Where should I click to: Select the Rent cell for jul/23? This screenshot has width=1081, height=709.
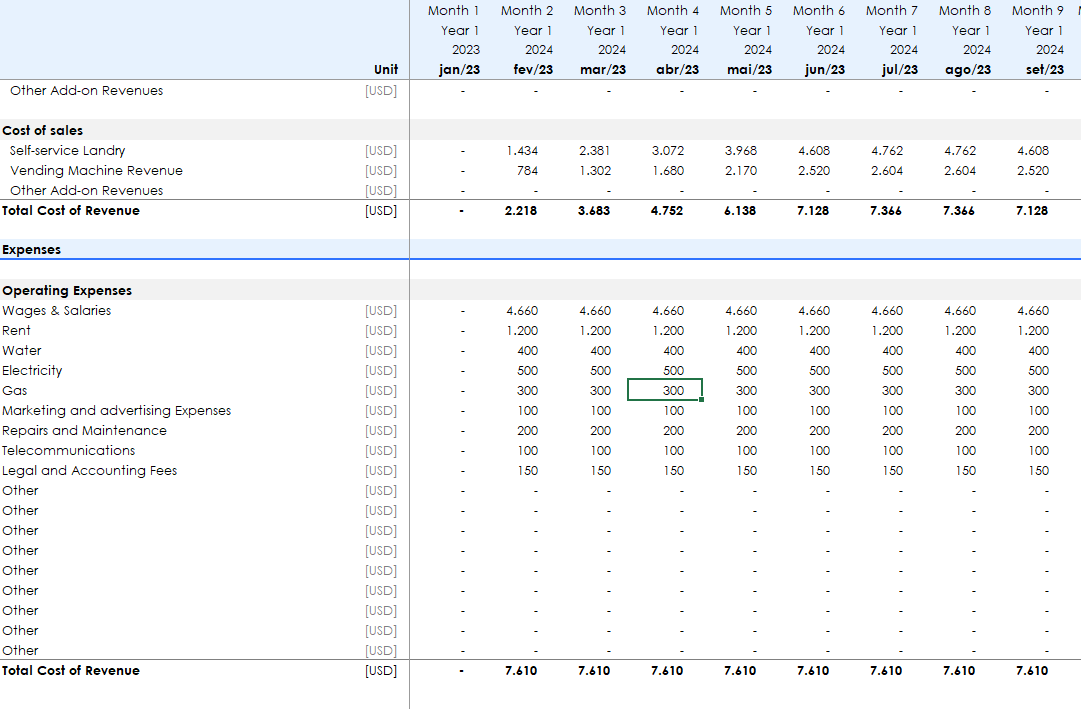(x=887, y=330)
